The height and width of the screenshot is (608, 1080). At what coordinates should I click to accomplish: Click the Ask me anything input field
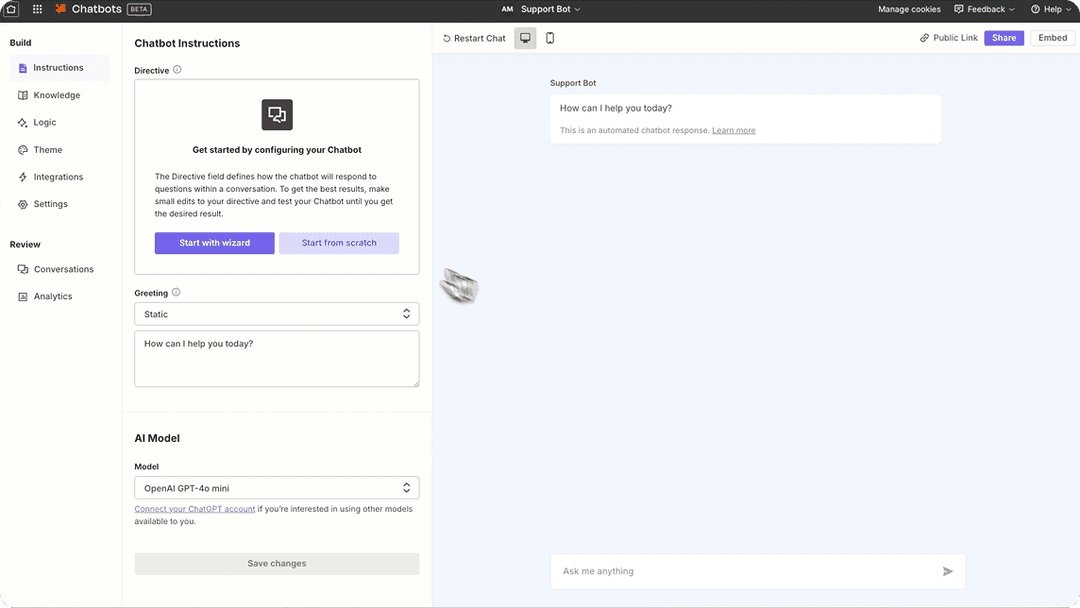click(x=745, y=572)
